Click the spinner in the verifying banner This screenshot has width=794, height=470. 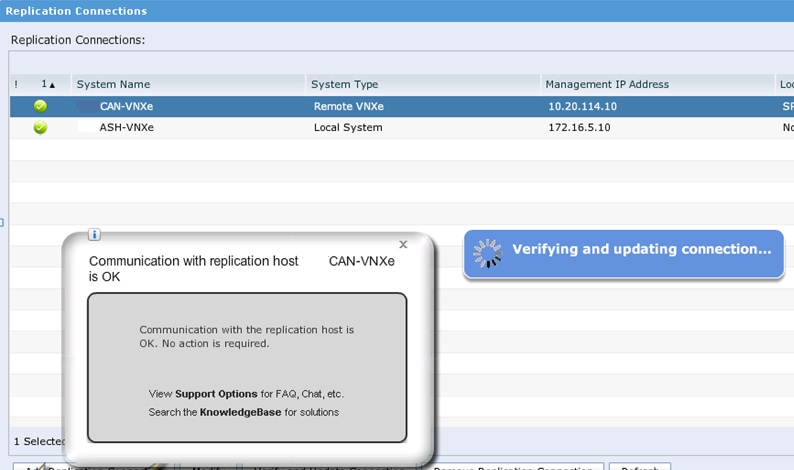point(487,252)
